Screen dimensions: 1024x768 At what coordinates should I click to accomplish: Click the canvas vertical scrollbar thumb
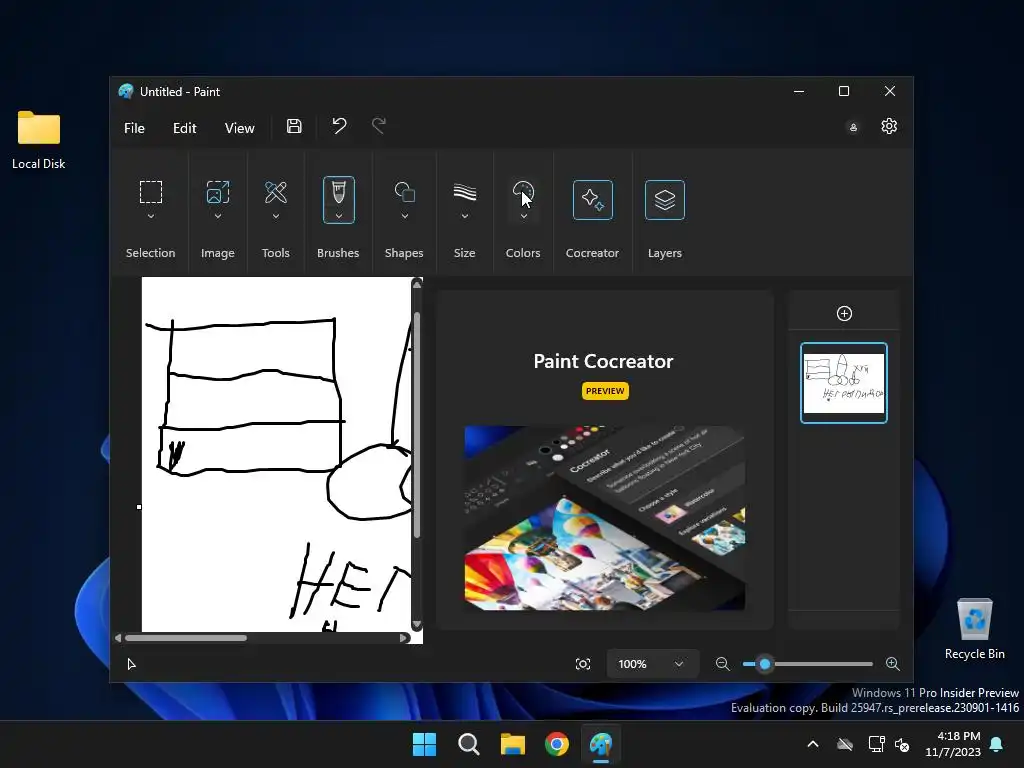click(417, 424)
